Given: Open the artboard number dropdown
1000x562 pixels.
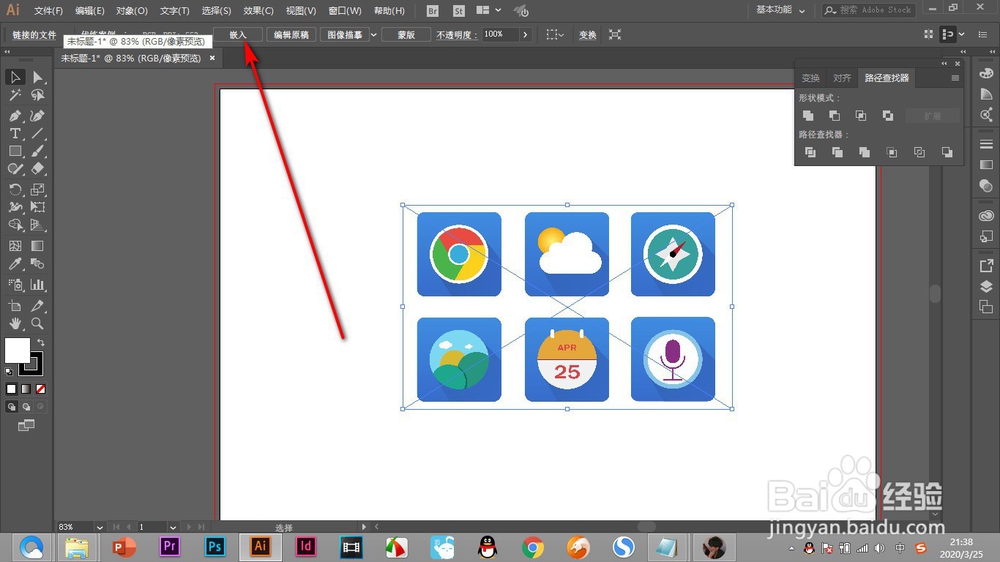Looking at the screenshot, I should tap(173, 527).
